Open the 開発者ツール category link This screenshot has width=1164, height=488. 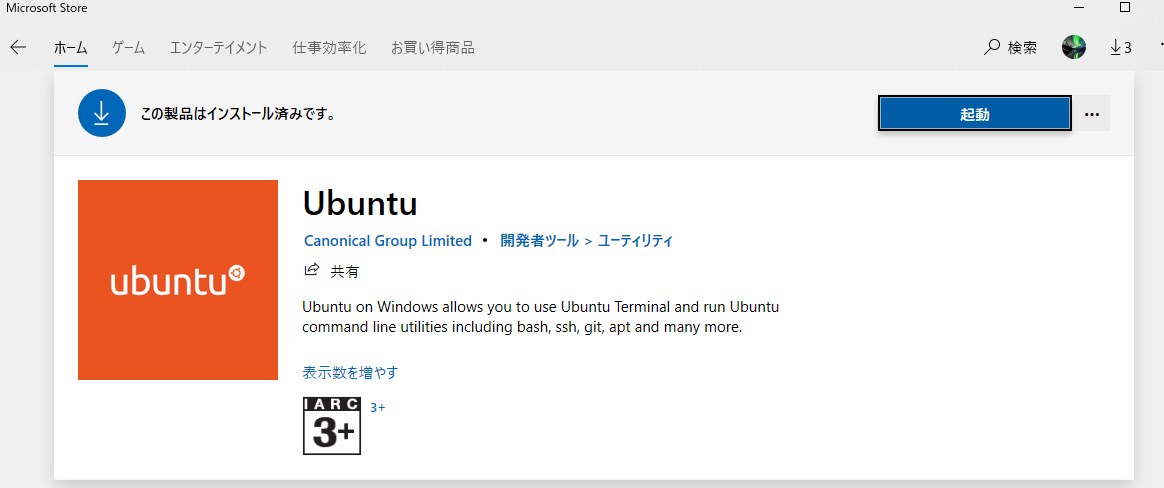pyautogui.click(x=539, y=241)
